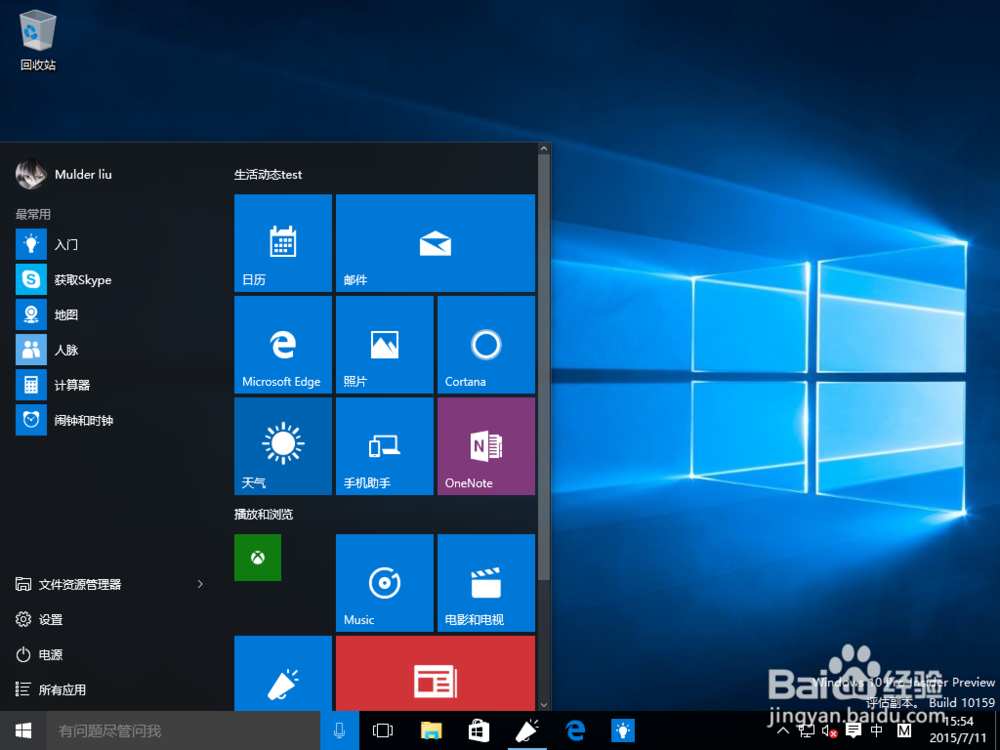
Task: Open 设置 Settings from Start menu
Action: [x=39, y=619]
